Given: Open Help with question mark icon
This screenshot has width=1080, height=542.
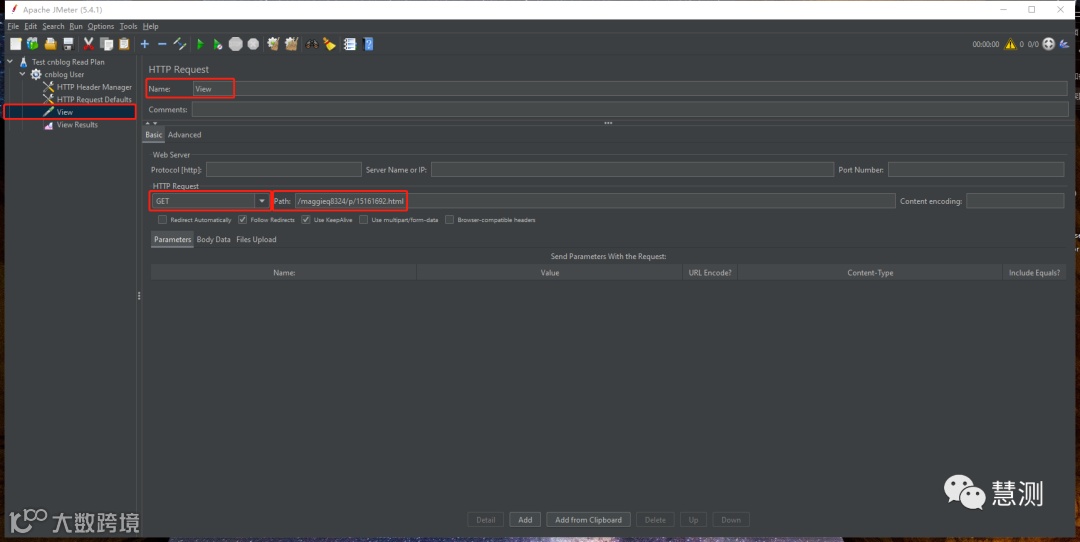Looking at the screenshot, I should 368,44.
